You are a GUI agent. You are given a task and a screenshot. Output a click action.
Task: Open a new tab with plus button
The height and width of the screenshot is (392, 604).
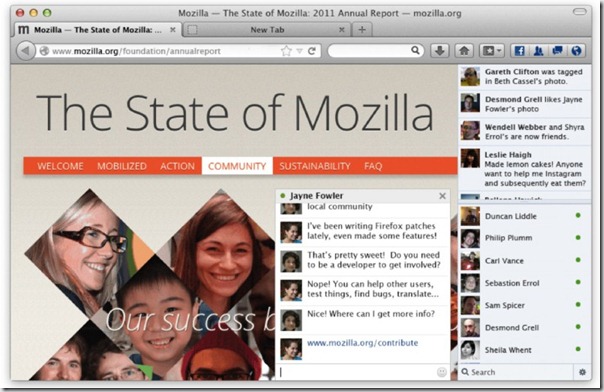(362, 30)
